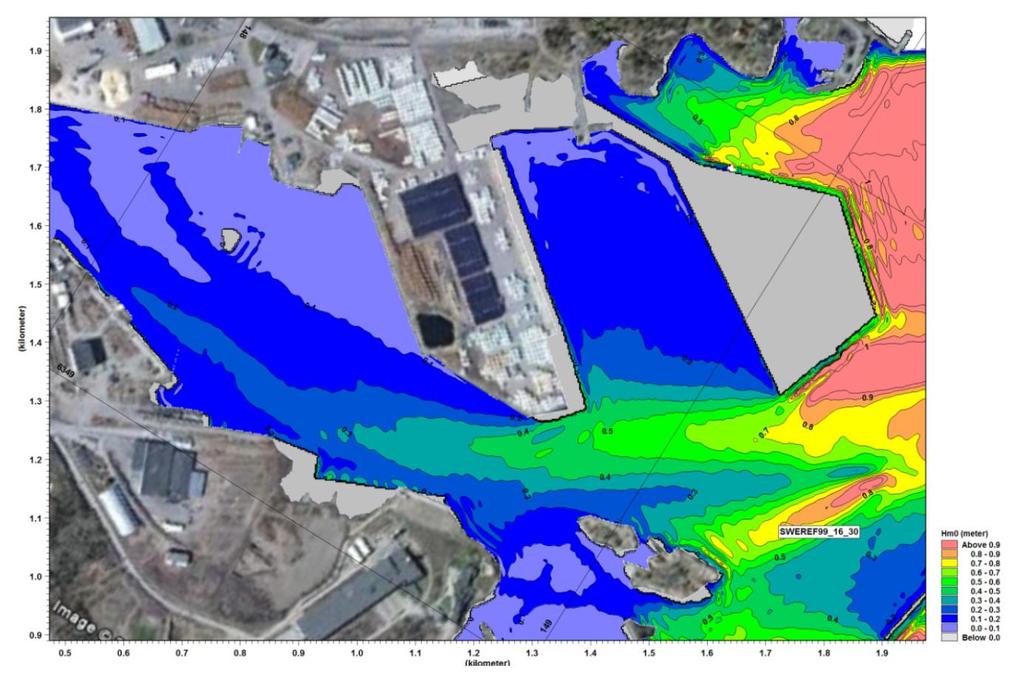This screenshot has height=674, width=1024.
Task: Click the lavender '0.0 - 0.1' legend swatch
Action: [948, 628]
